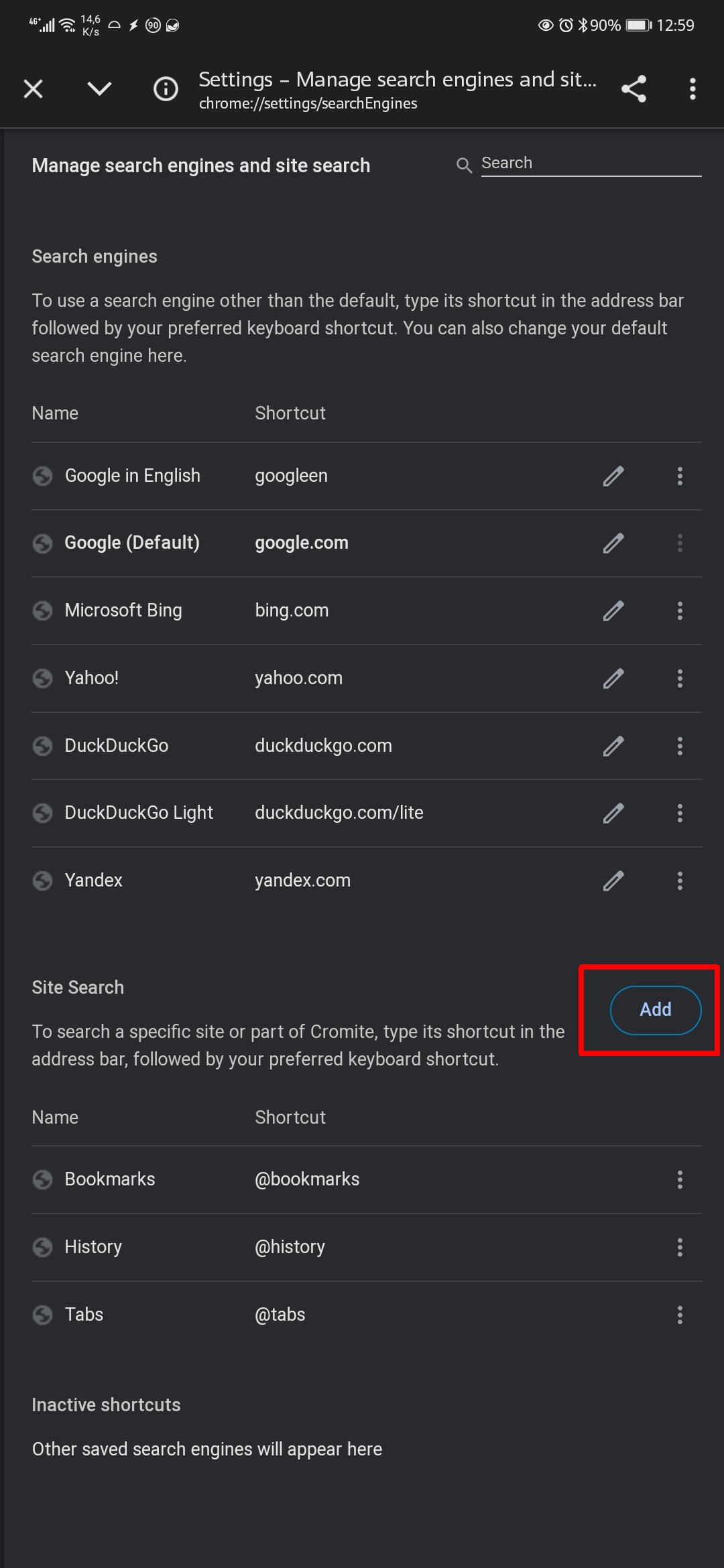Screen dimensions: 724x1568
Task: Edit the Google (Default) search engine
Action: point(613,543)
